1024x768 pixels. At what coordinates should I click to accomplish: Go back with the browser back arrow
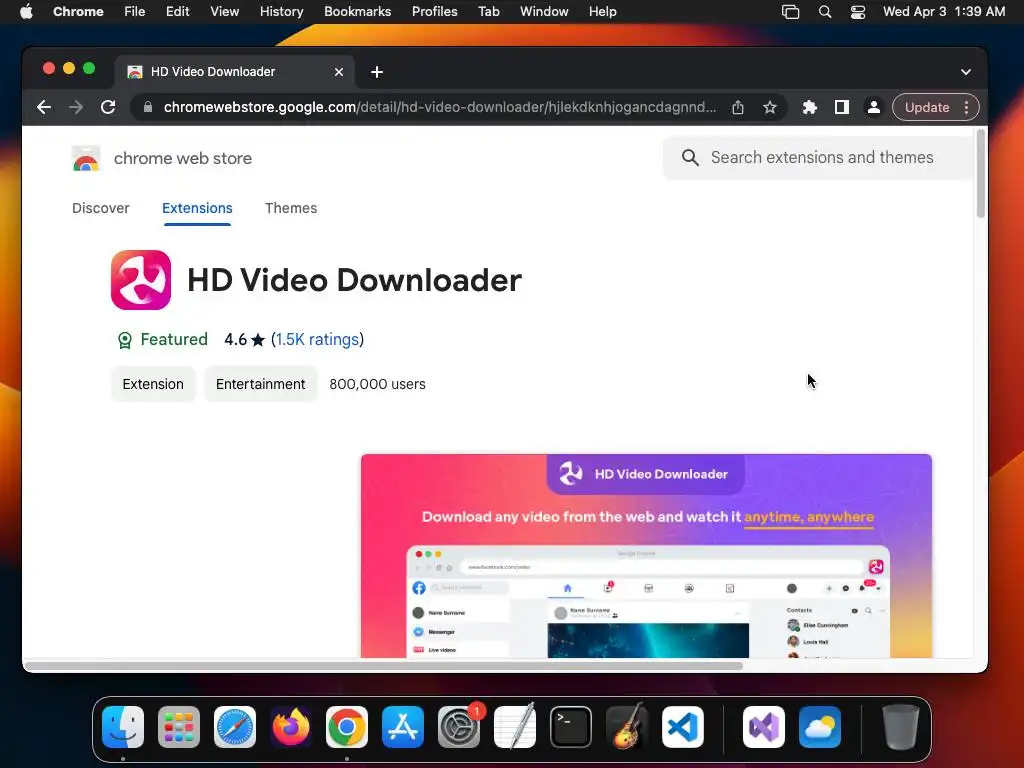coord(44,107)
